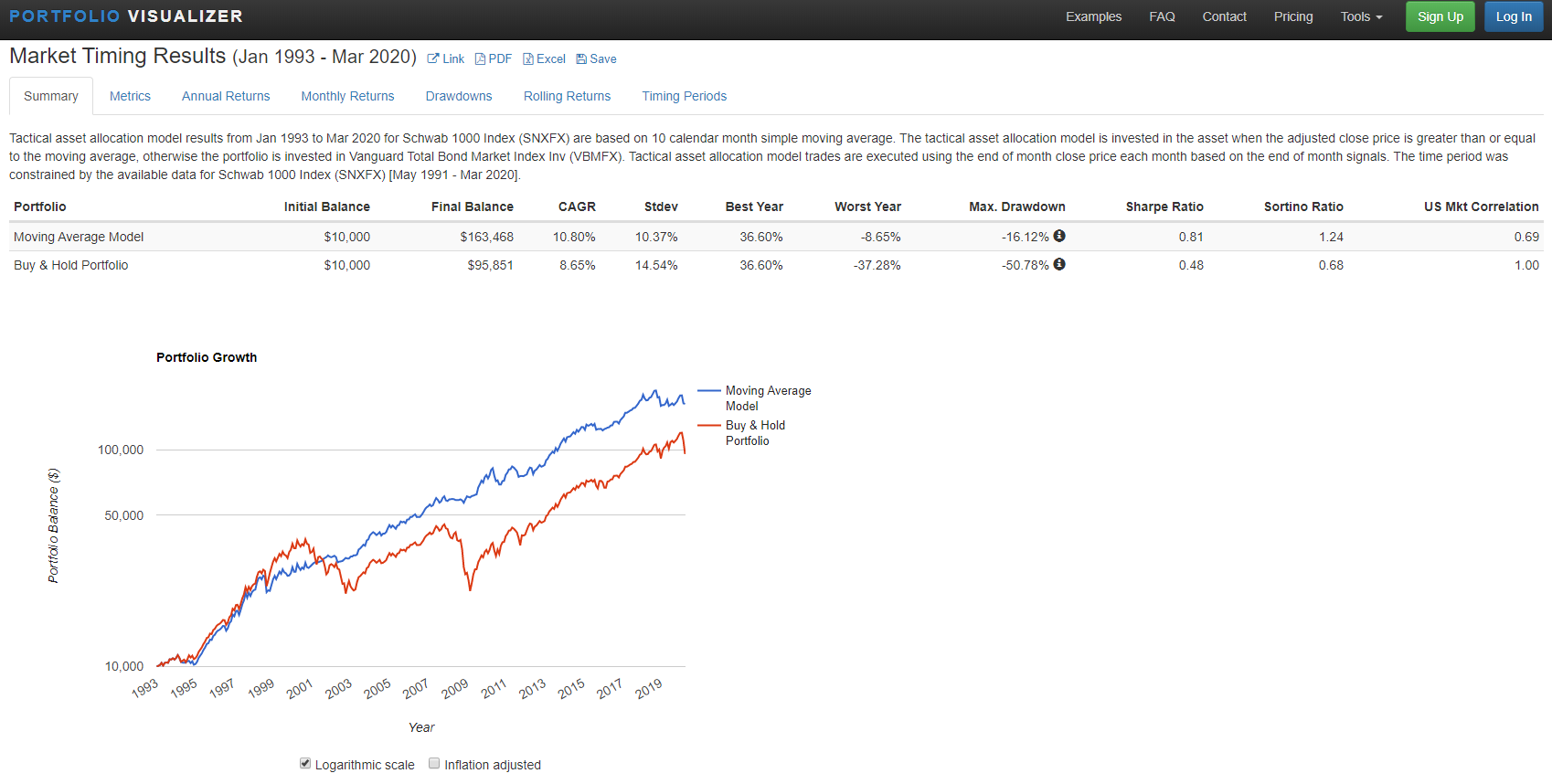Enable the Inflation adjusted checkbox

point(434,764)
